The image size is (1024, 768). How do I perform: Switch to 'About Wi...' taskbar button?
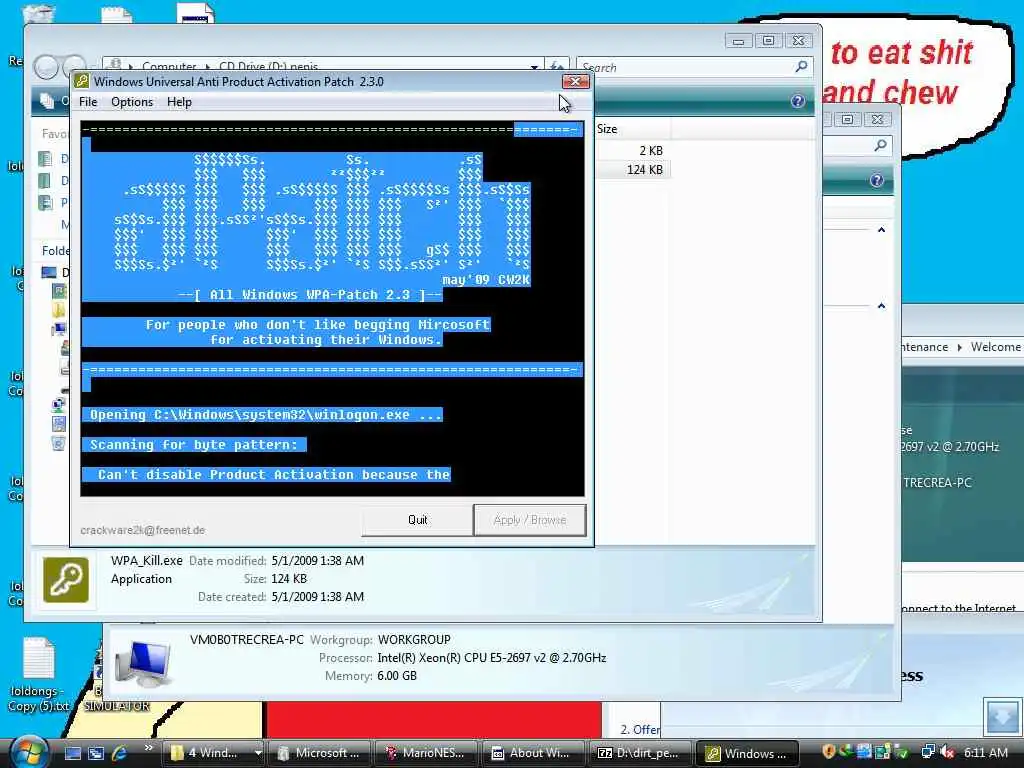pos(532,753)
